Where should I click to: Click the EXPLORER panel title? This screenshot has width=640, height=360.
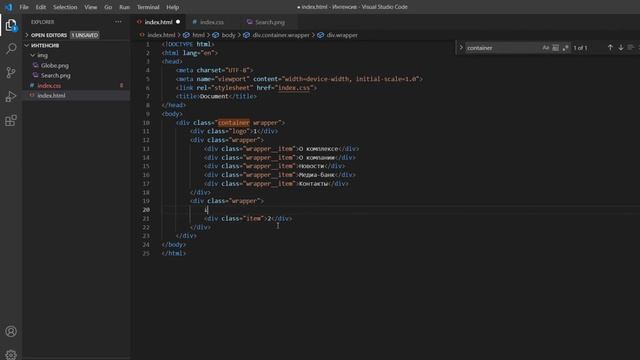pos(42,22)
